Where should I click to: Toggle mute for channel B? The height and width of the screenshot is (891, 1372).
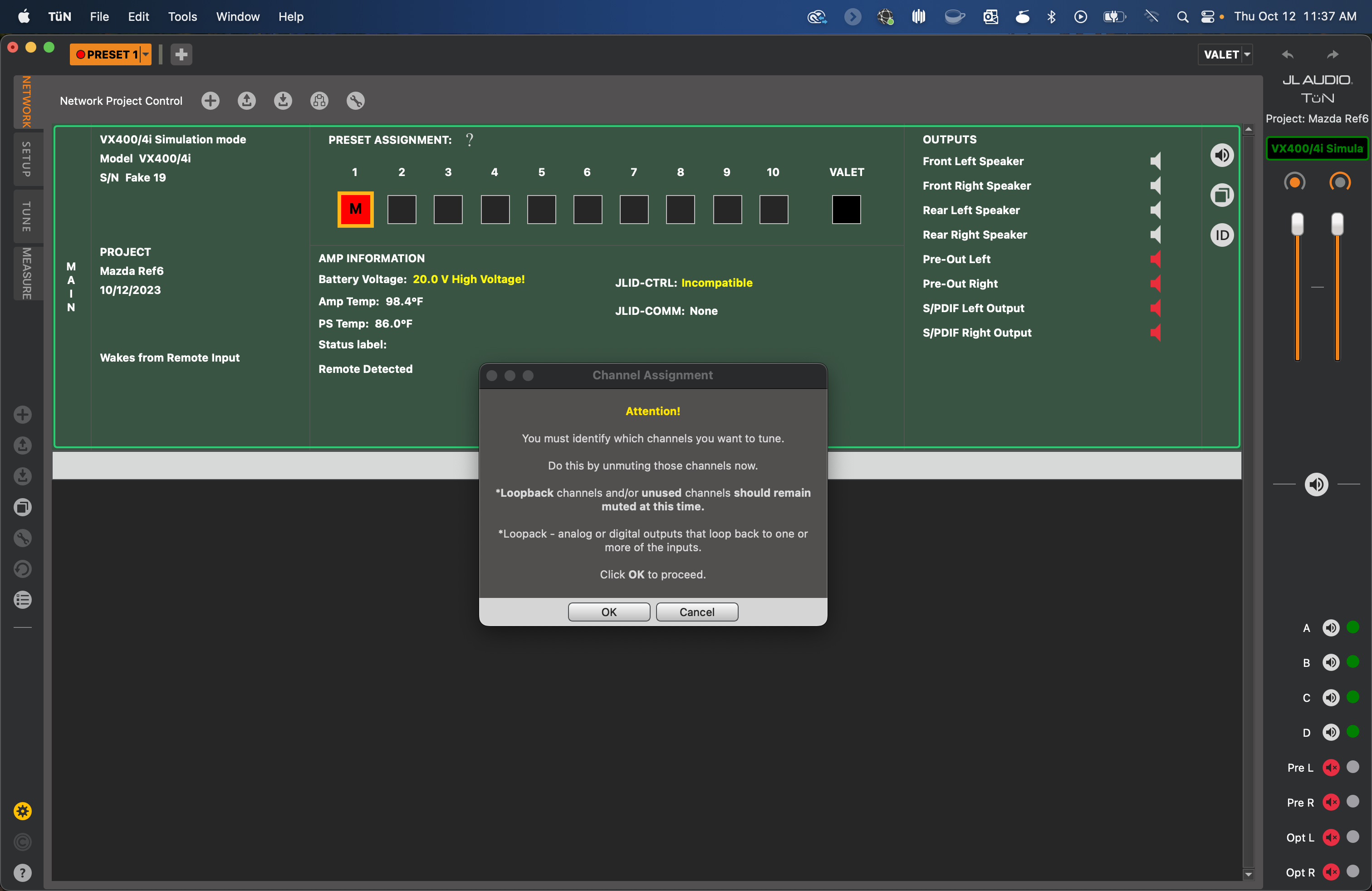[1331, 662]
